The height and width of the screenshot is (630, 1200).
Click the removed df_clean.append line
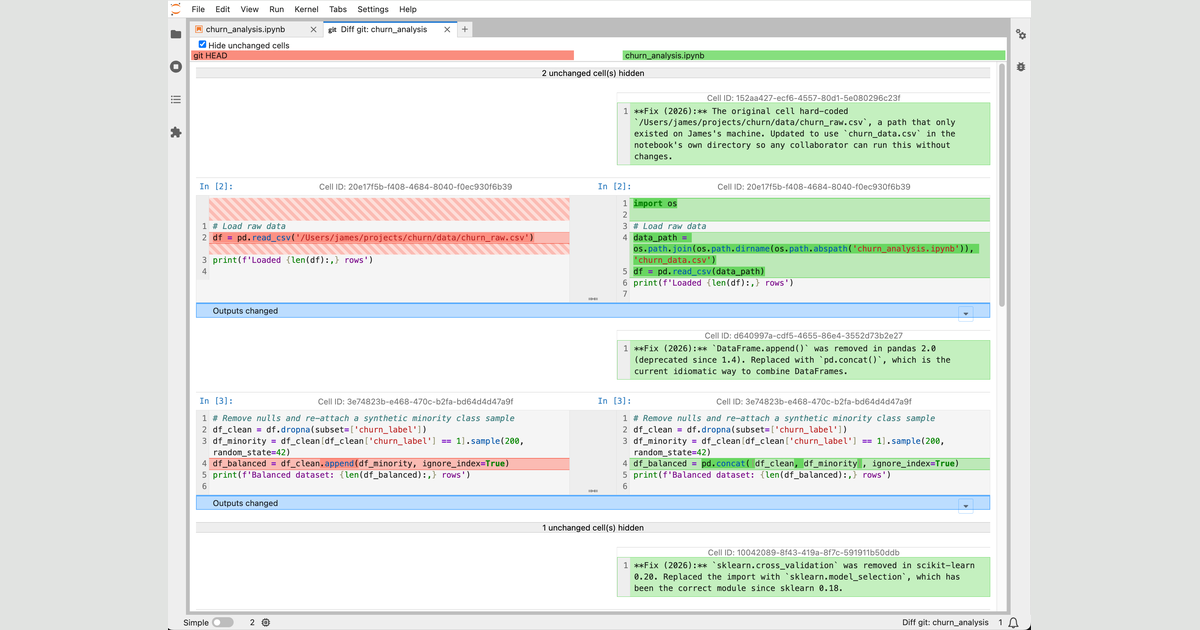click(391, 464)
